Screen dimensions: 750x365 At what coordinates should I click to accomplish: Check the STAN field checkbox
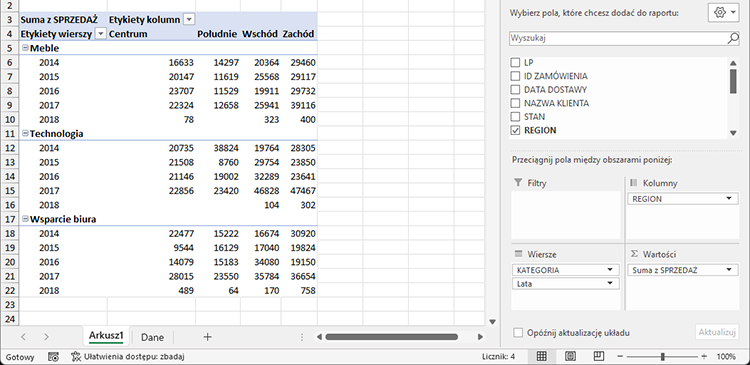pyautogui.click(x=515, y=116)
